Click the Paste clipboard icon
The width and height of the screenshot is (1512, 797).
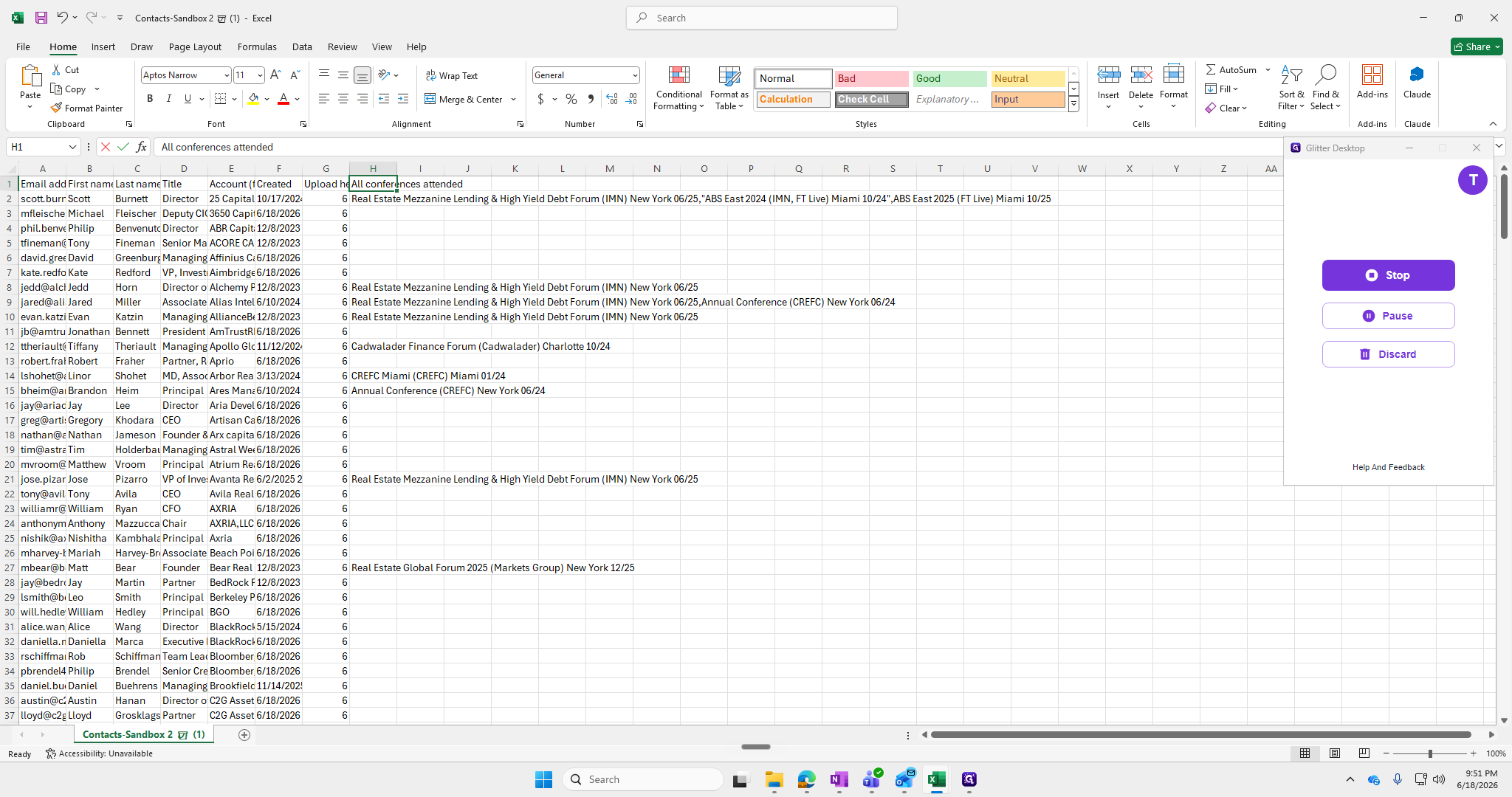30,76
